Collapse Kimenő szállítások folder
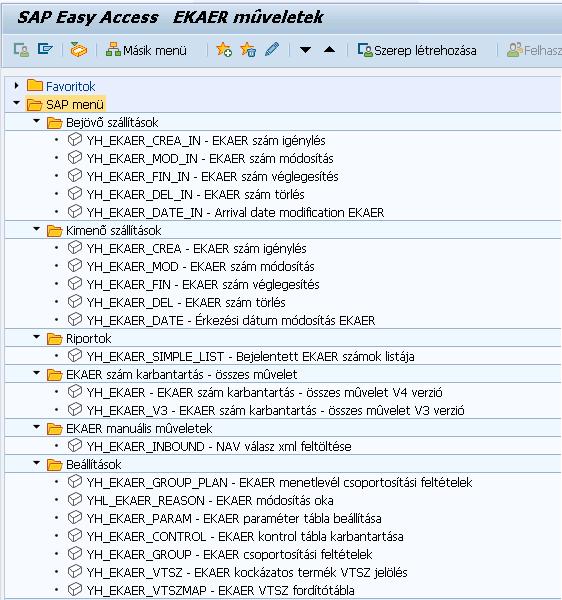The height and width of the screenshot is (600, 562). (37, 229)
